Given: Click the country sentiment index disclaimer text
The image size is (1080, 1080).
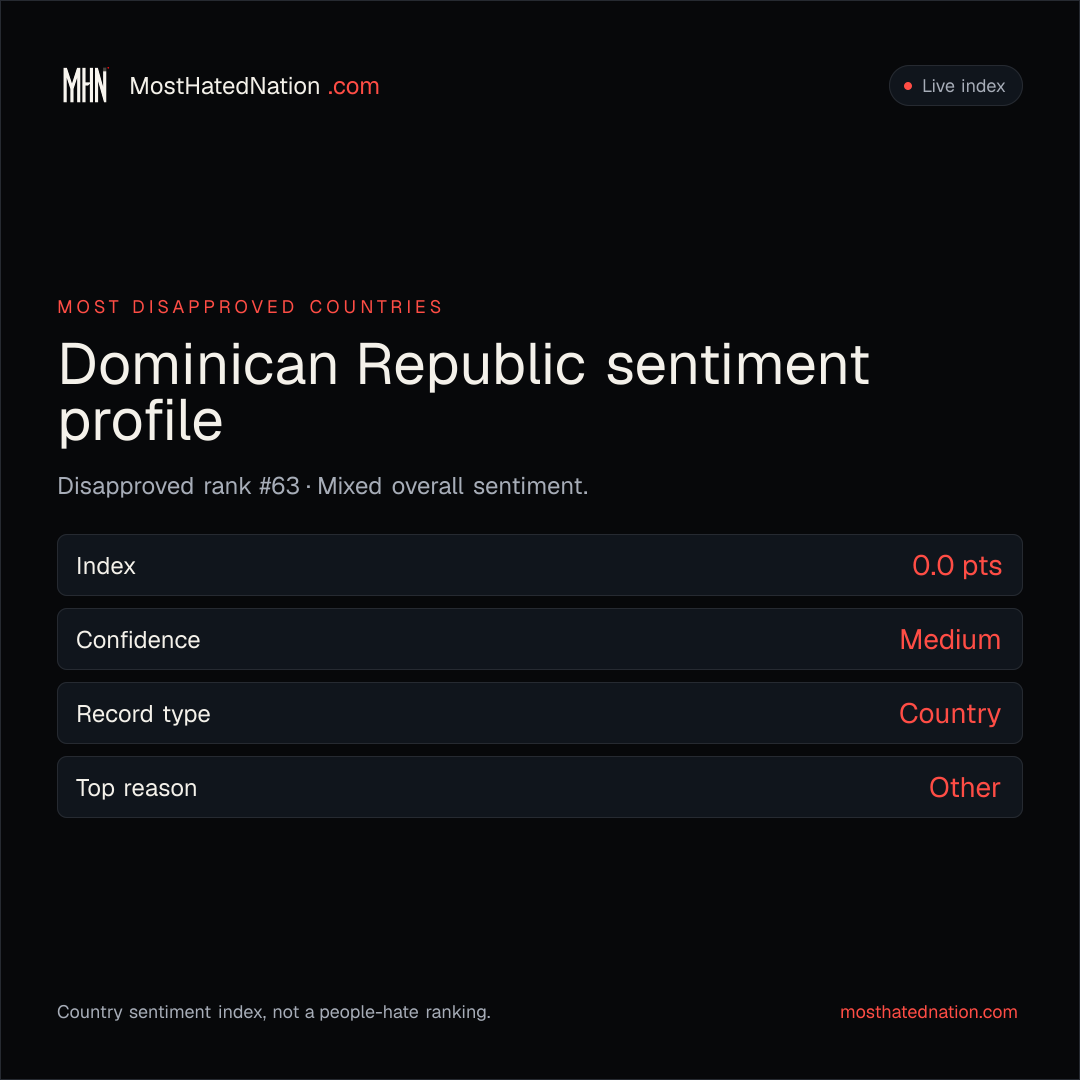Looking at the screenshot, I should click(274, 1012).
